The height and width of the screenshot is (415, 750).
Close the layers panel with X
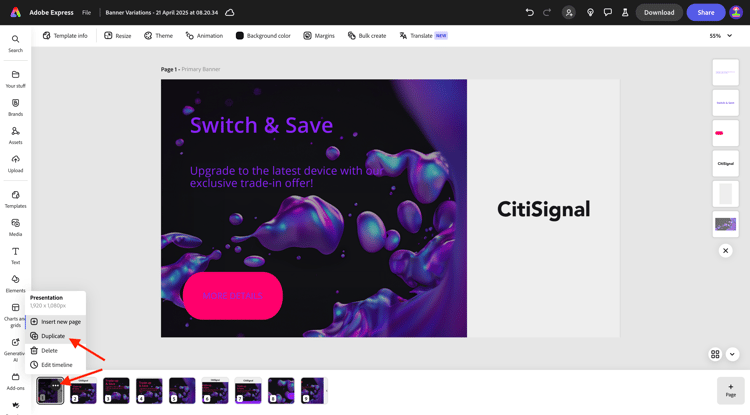(x=725, y=251)
